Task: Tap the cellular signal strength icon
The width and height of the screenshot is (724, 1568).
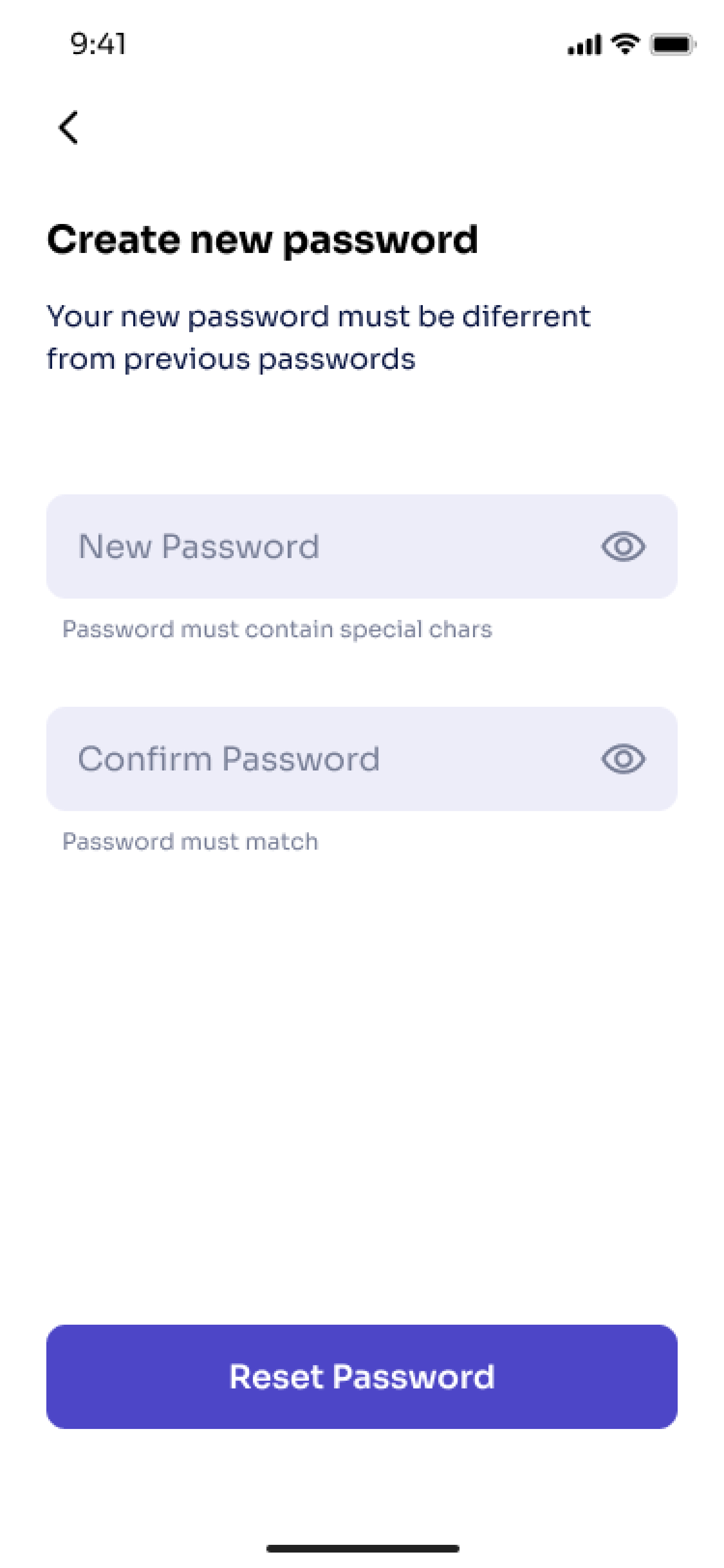Action: (585, 44)
